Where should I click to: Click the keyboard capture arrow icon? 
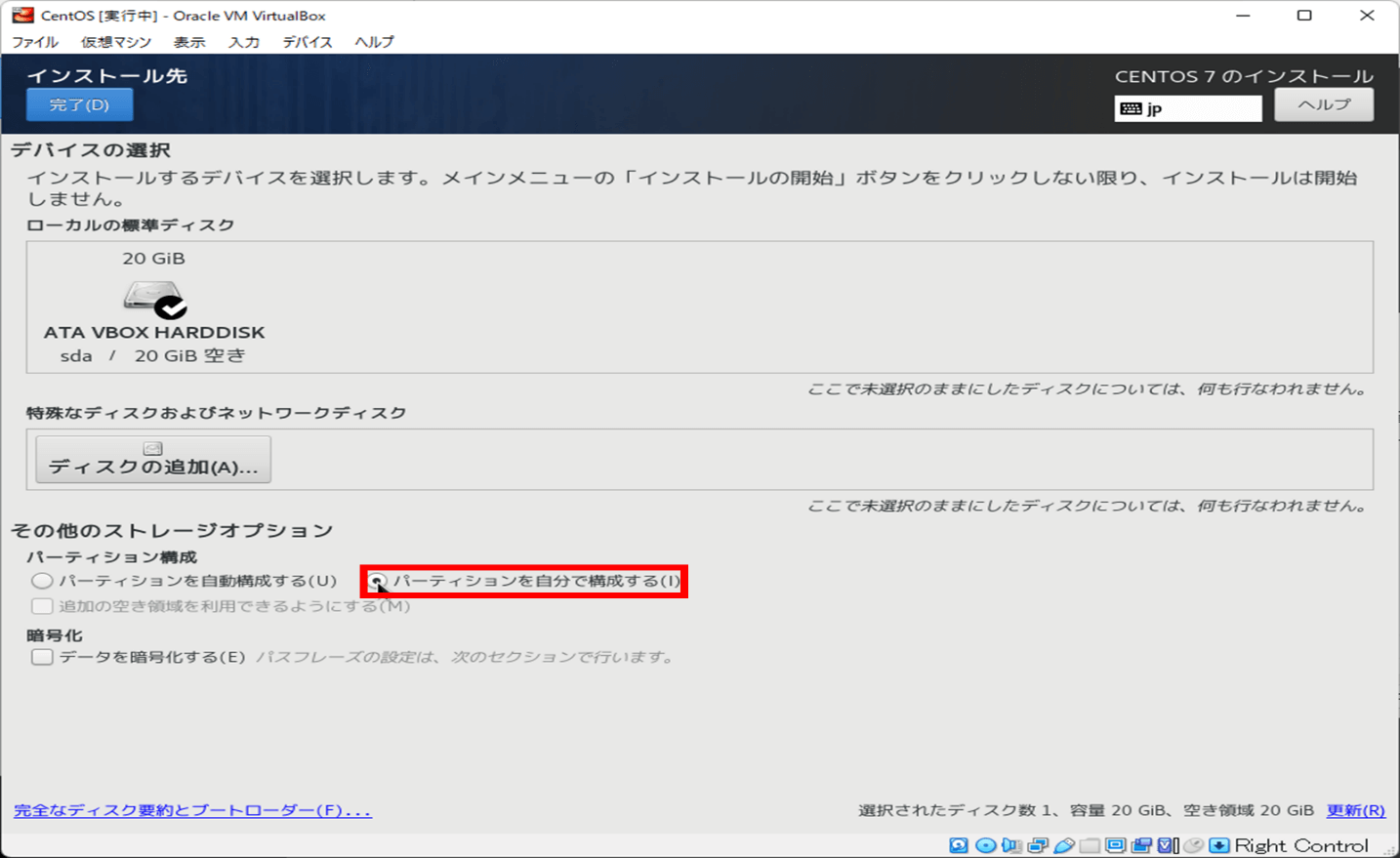1218,845
